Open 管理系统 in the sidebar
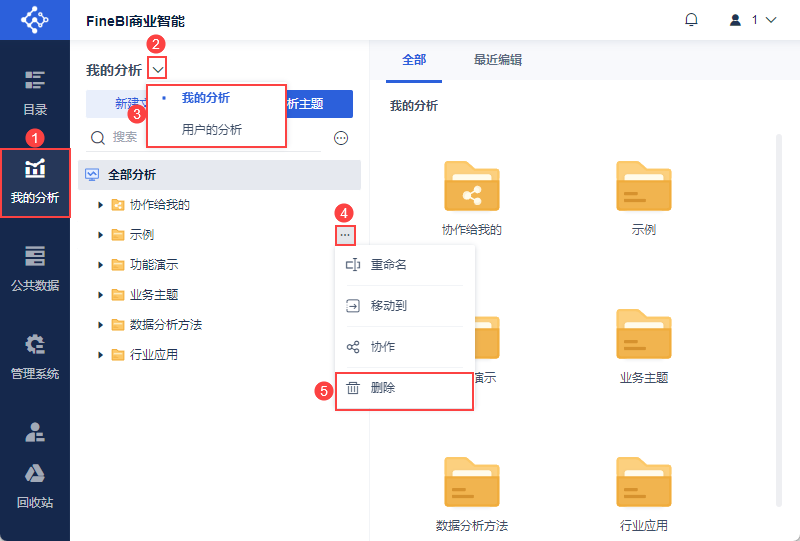Screen dimensions: 800x541 35,357
